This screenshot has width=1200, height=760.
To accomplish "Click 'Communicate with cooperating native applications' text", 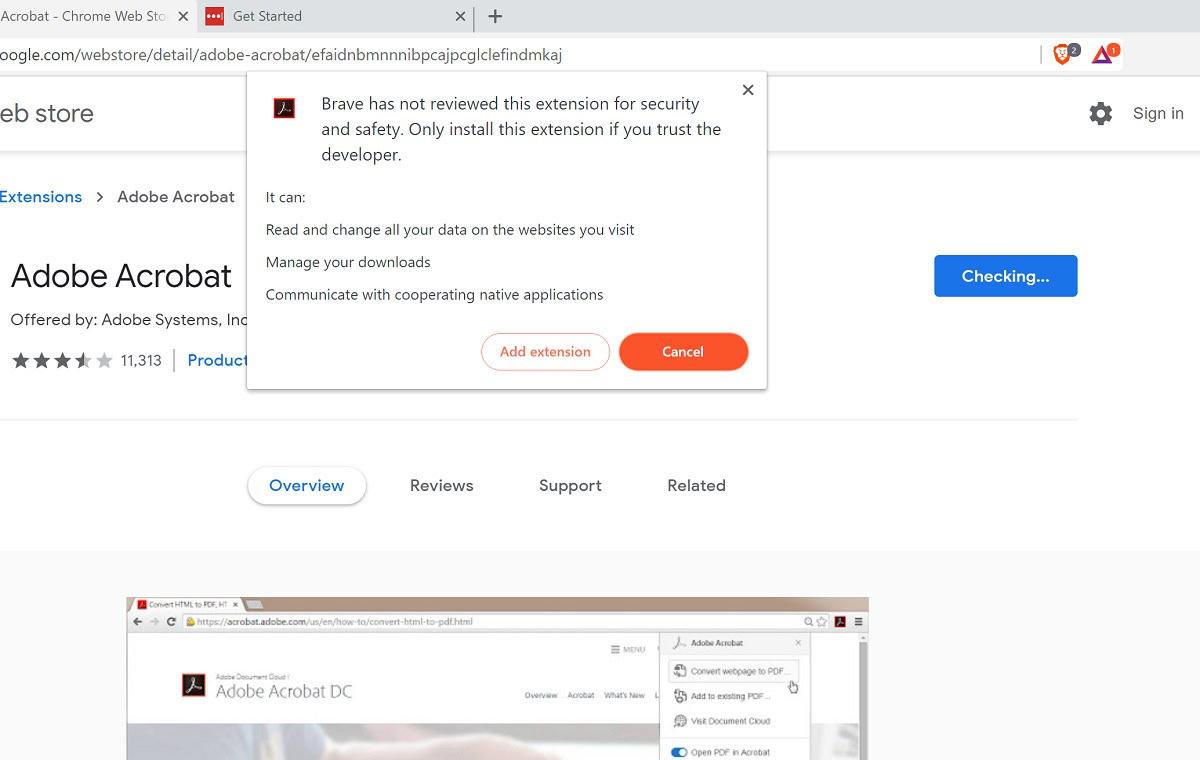I will [x=434, y=295].
